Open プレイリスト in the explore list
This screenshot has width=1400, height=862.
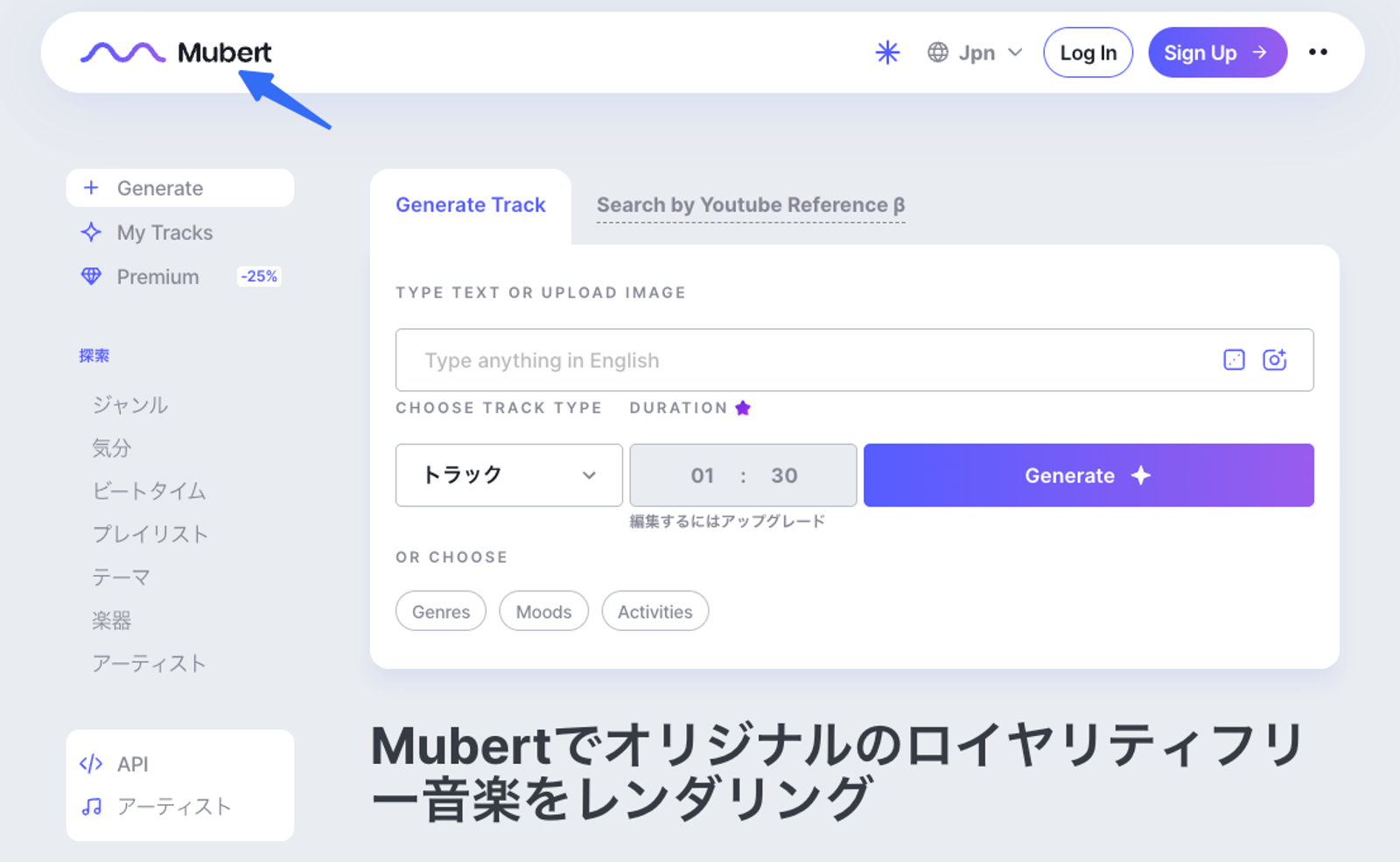[x=150, y=534]
